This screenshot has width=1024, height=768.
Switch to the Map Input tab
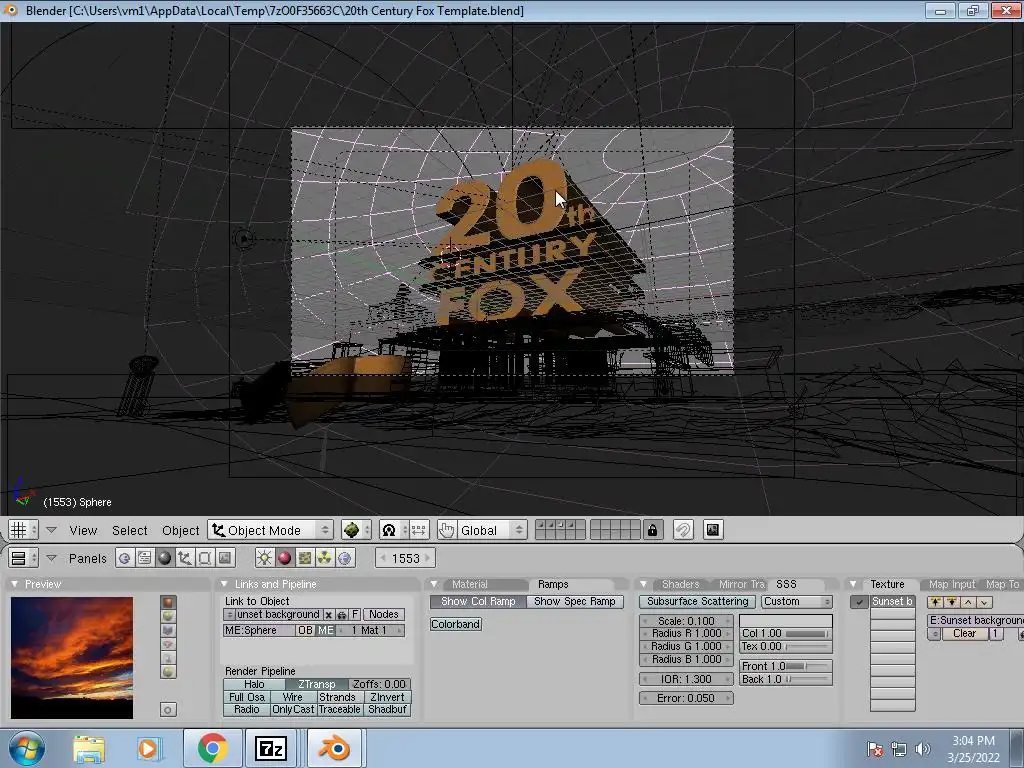pyautogui.click(x=952, y=584)
